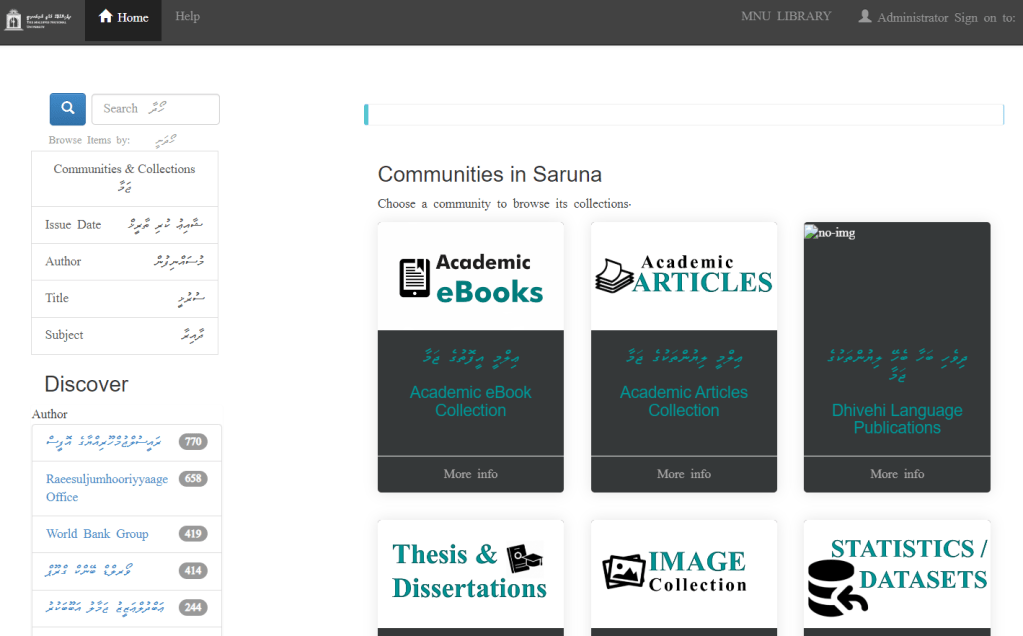The image size is (1023, 636).
Task: Browse items by Author
Action: tap(63, 262)
